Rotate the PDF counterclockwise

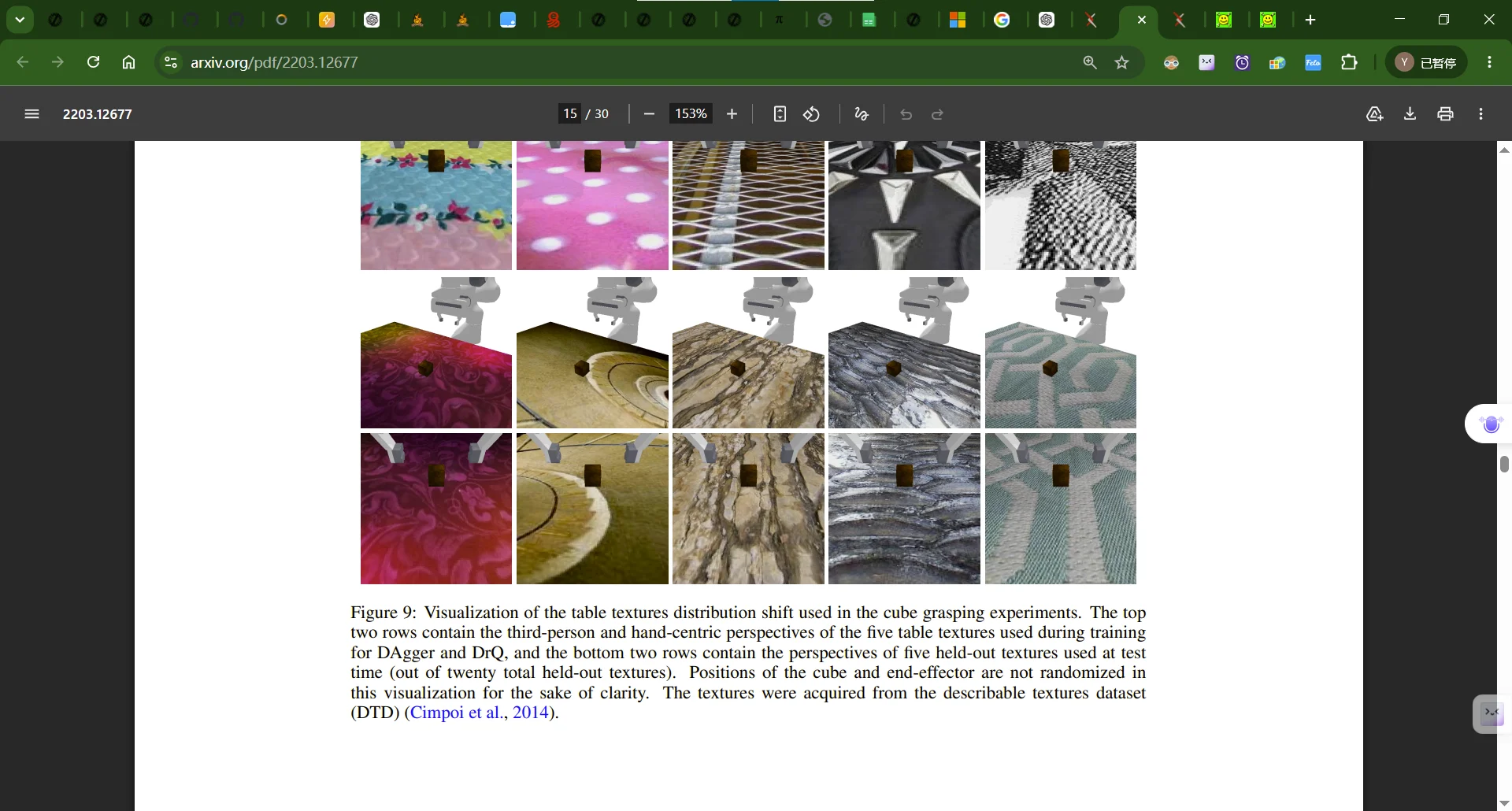click(x=811, y=114)
